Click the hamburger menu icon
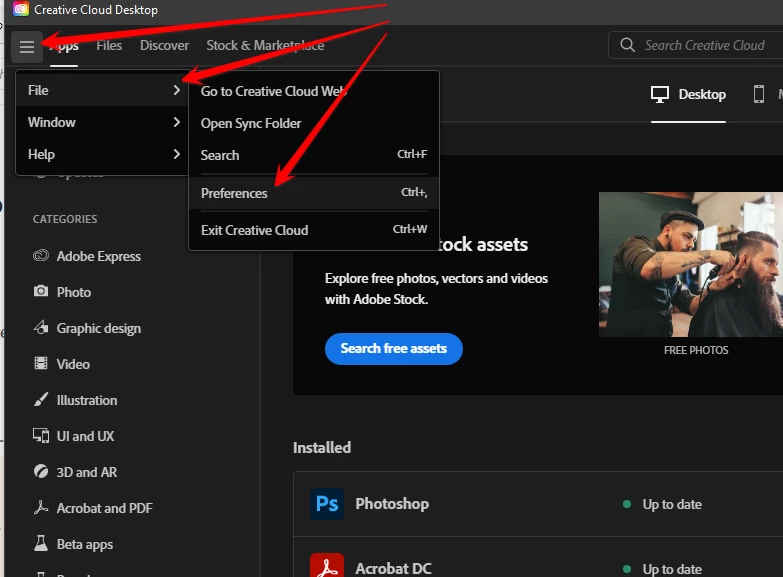Image resolution: width=783 pixels, height=577 pixels. point(27,47)
